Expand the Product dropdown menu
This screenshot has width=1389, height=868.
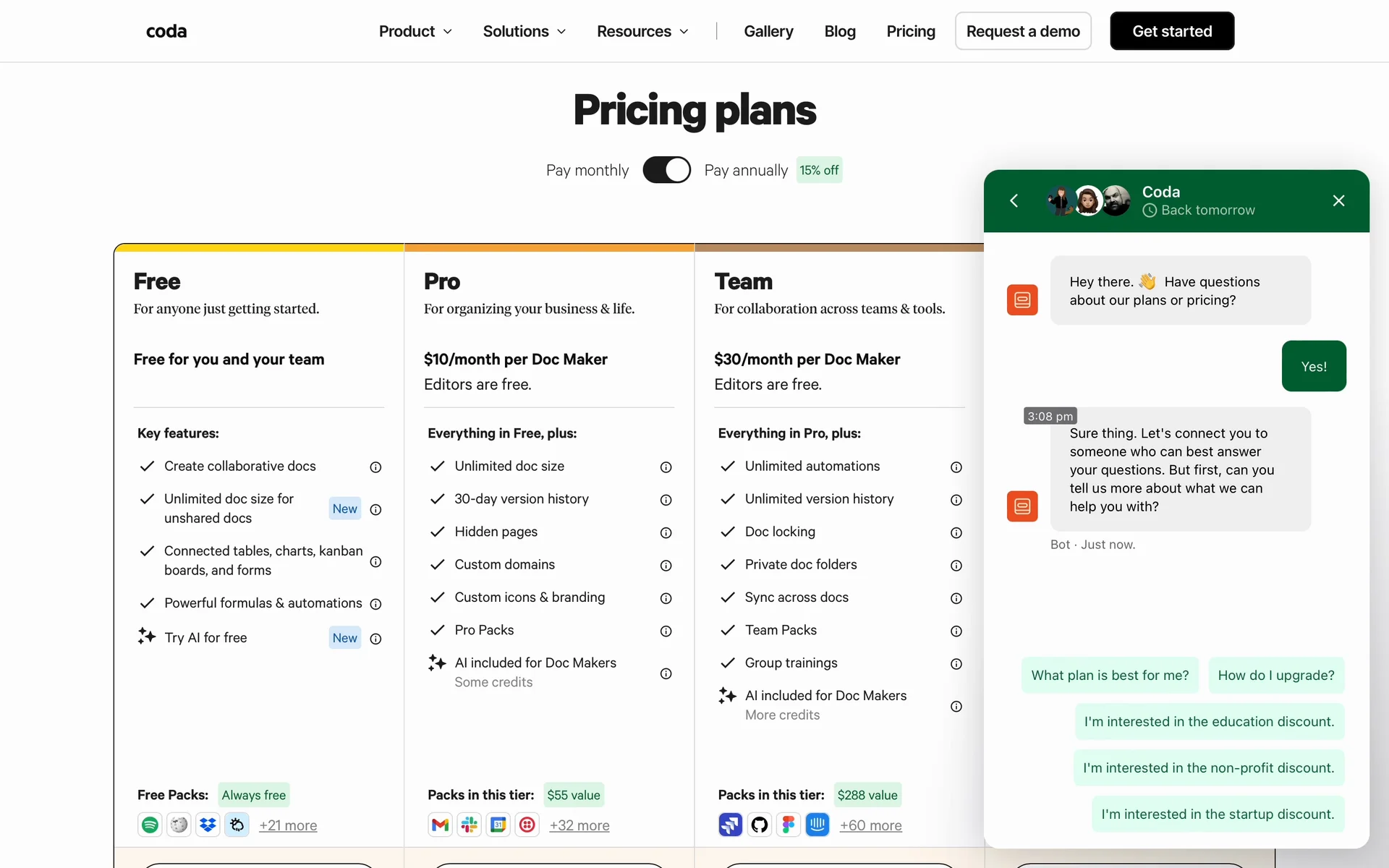415,31
